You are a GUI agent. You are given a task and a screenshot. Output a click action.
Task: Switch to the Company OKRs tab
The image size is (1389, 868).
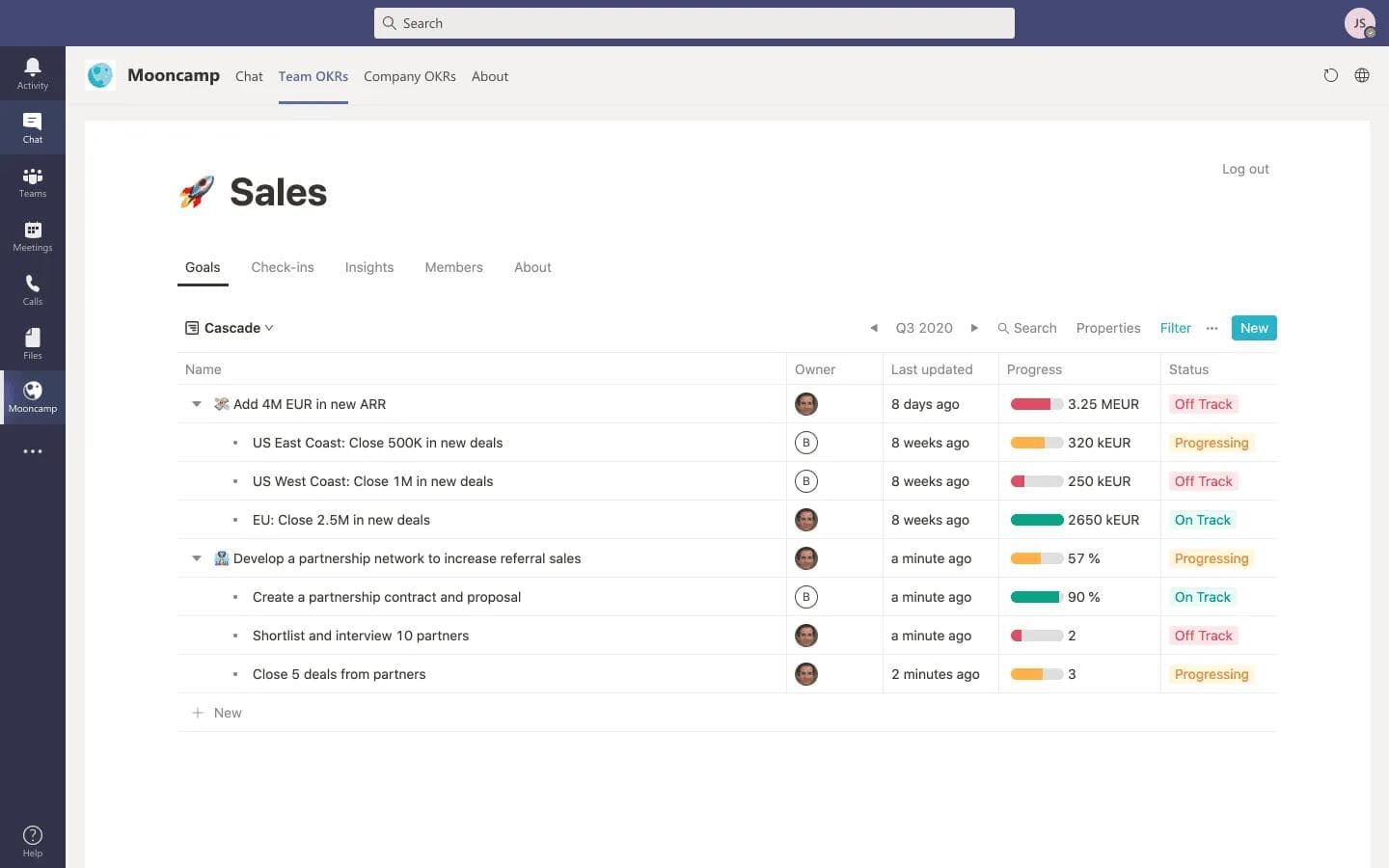click(x=409, y=76)
